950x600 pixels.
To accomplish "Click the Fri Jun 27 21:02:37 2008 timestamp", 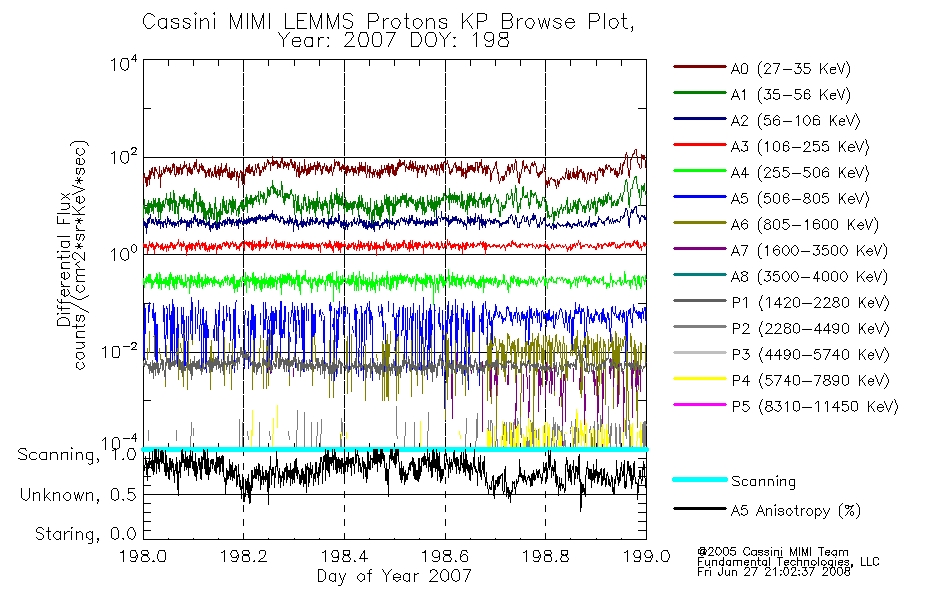I will 774,572.
